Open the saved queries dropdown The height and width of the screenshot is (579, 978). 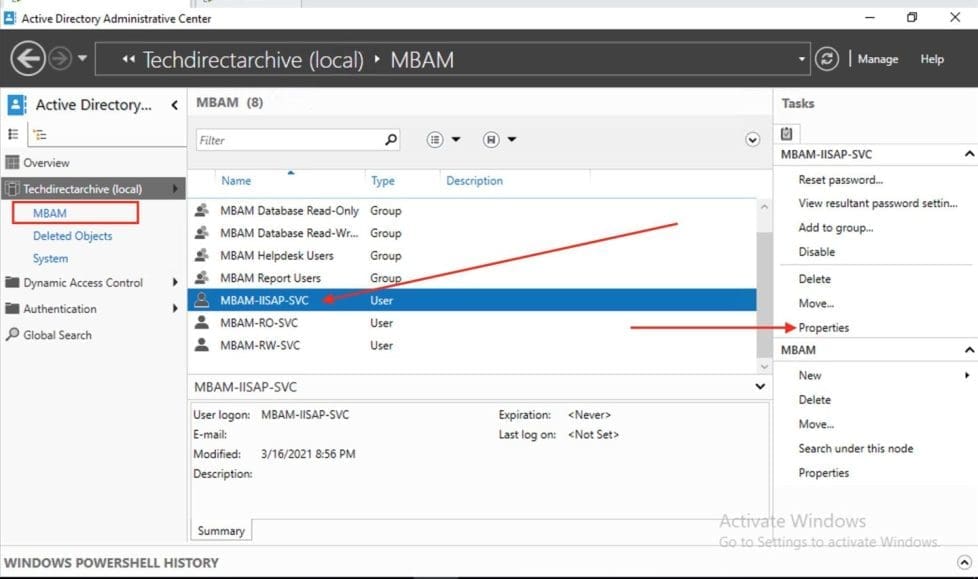tap(499, 140)
